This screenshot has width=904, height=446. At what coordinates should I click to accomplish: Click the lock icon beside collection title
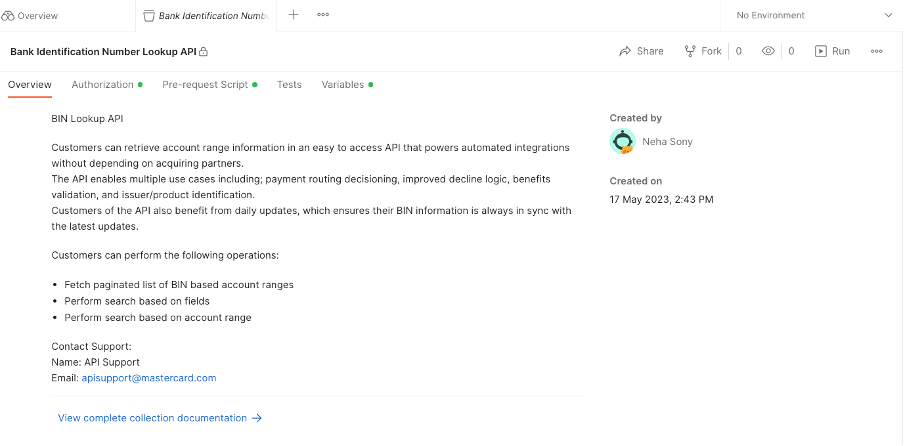204,51
